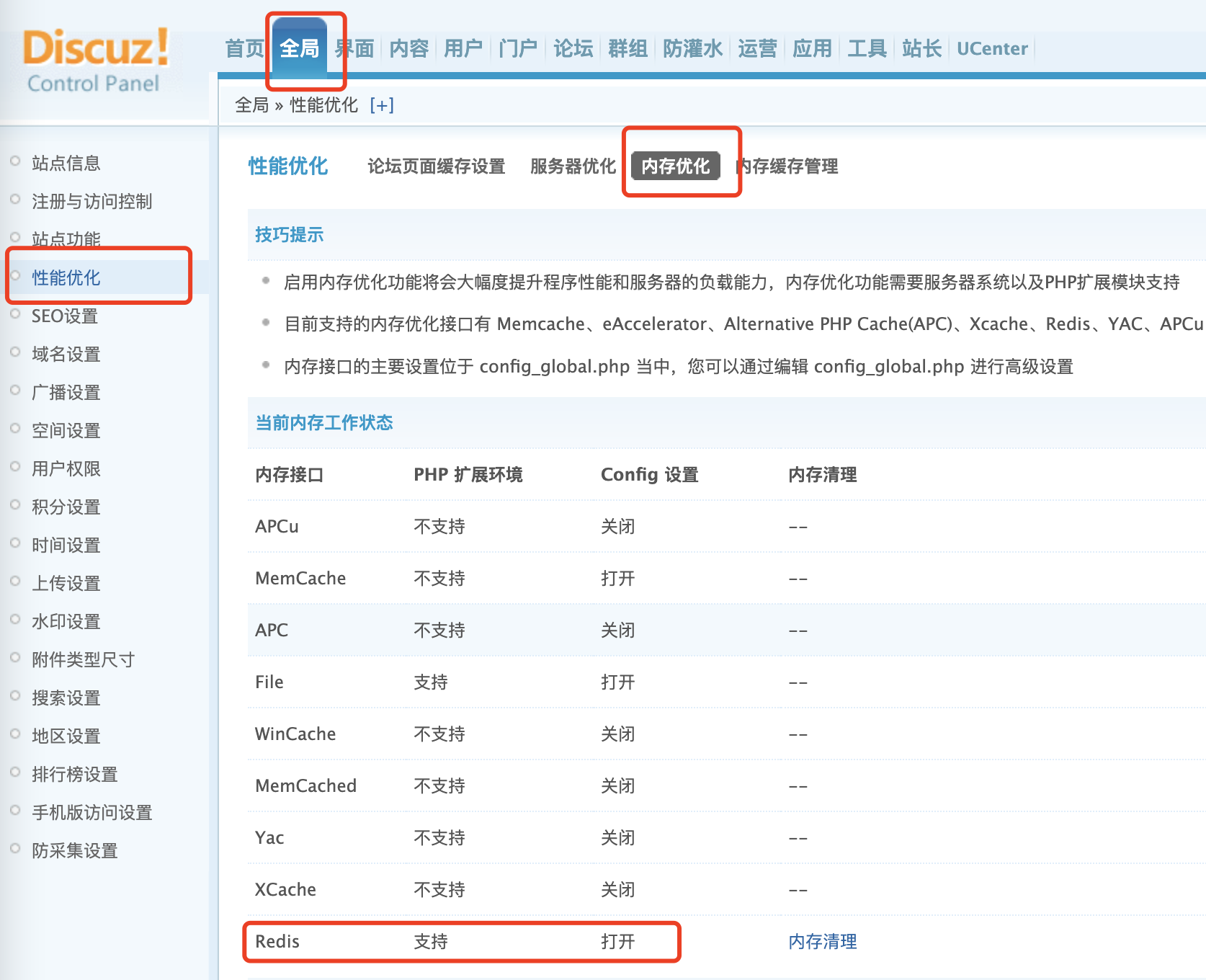This screenshot has height=980, width=1206.
Task: Open the 应用 top navigation tab
Action: [x=813, y=48]
